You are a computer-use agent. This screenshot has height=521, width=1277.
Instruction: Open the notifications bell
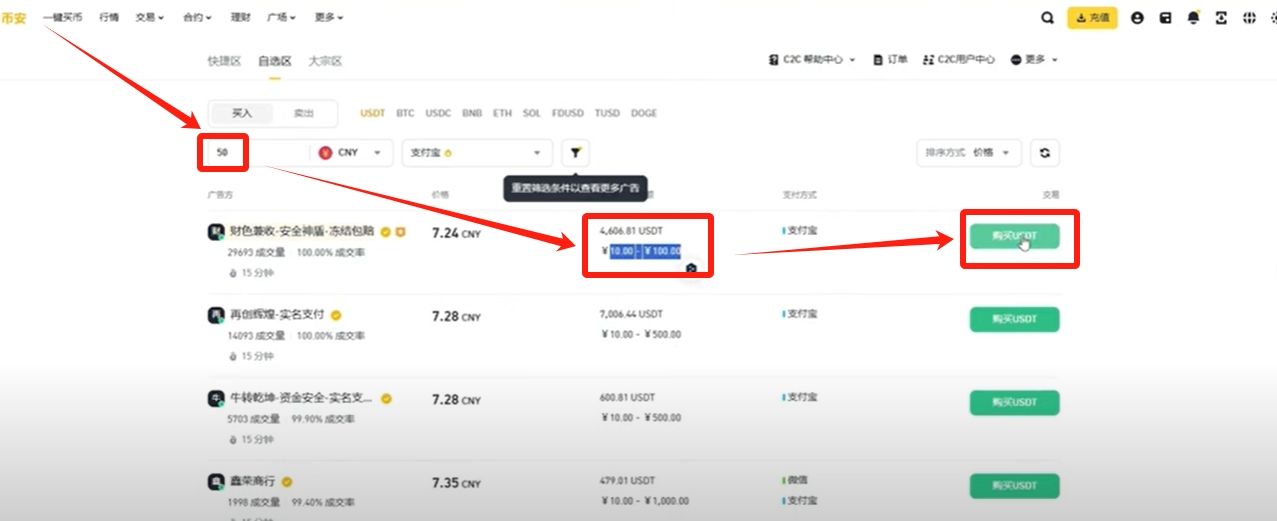tap(1193, 18)
